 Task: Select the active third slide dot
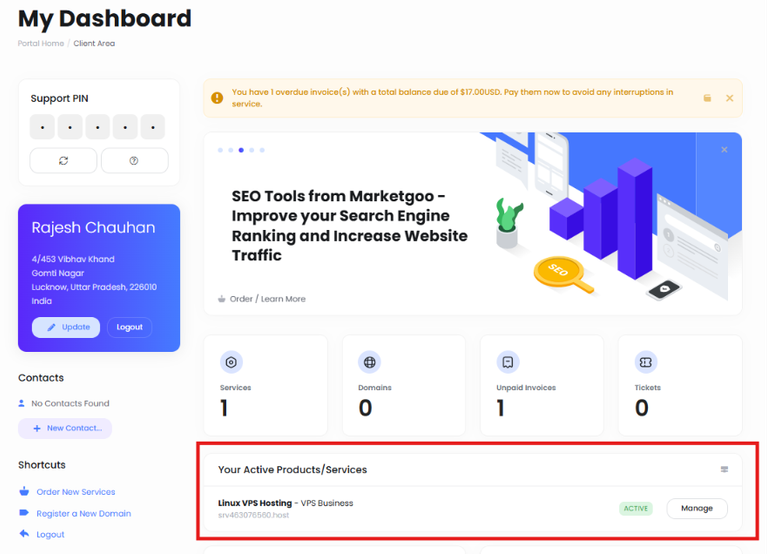(x=241, y=150)
